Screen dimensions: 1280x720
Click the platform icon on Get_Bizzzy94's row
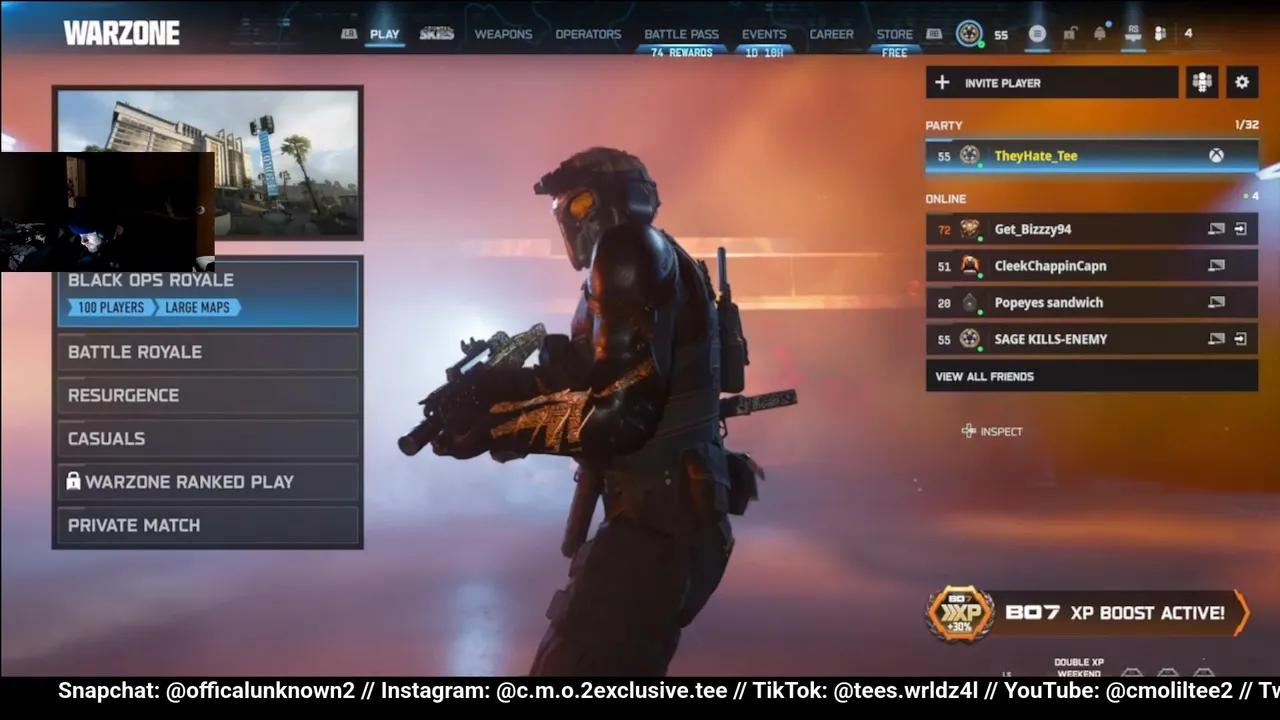[x=1216, y=229]
